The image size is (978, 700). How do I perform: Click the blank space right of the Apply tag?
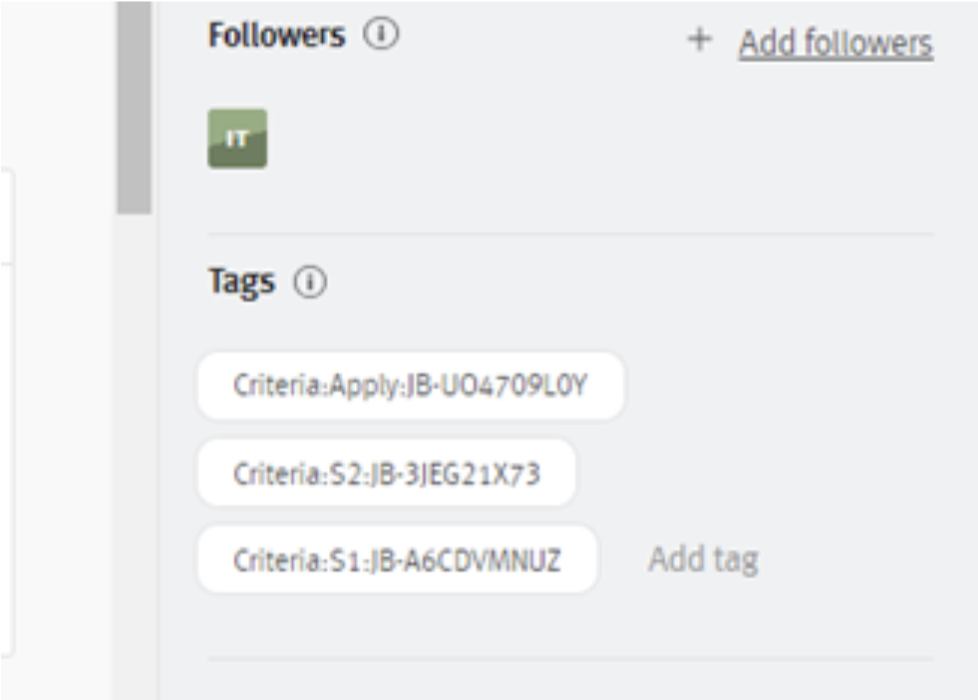click(x=780, y=386)
